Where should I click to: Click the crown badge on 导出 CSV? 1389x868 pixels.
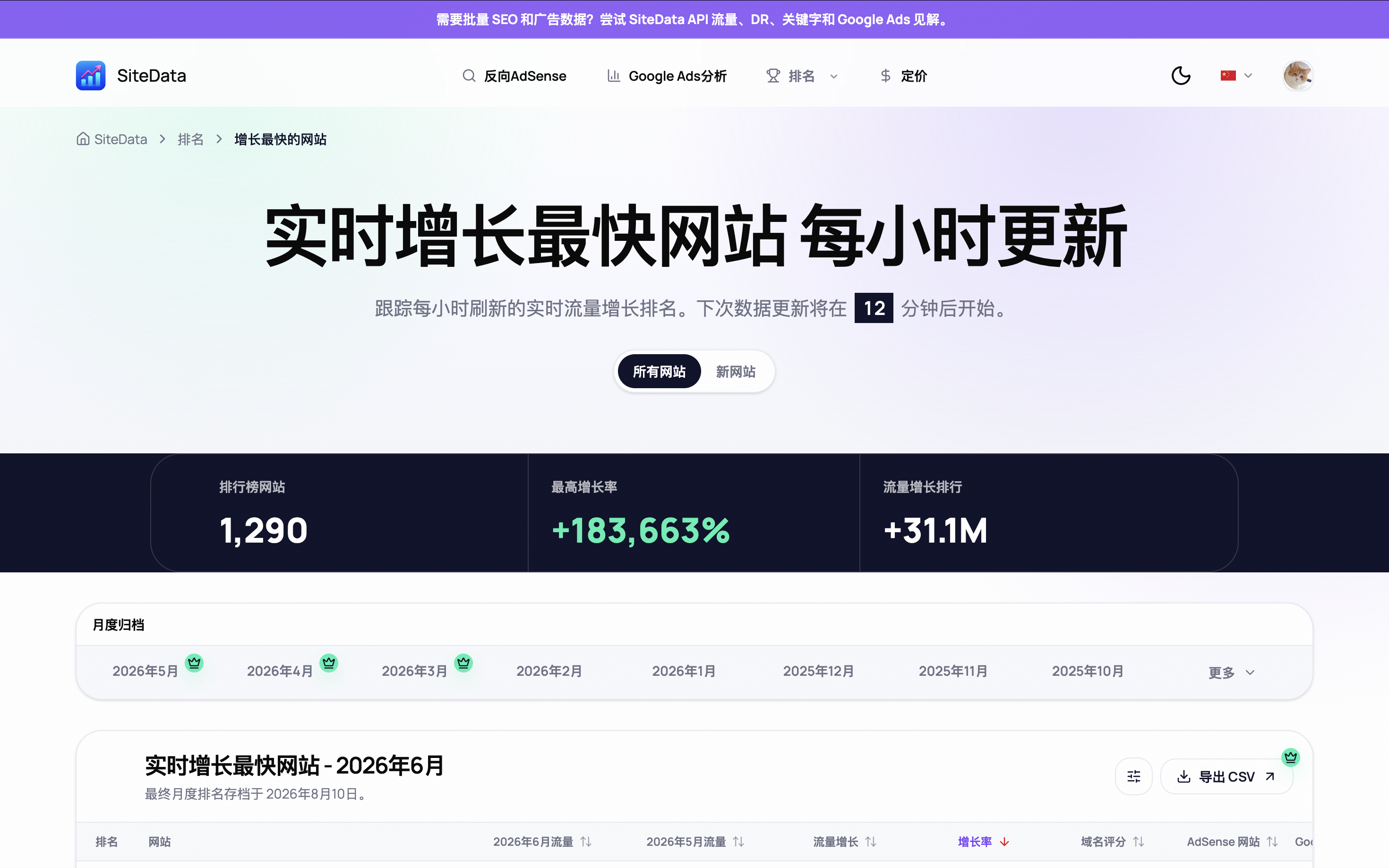pos(1291,758)
